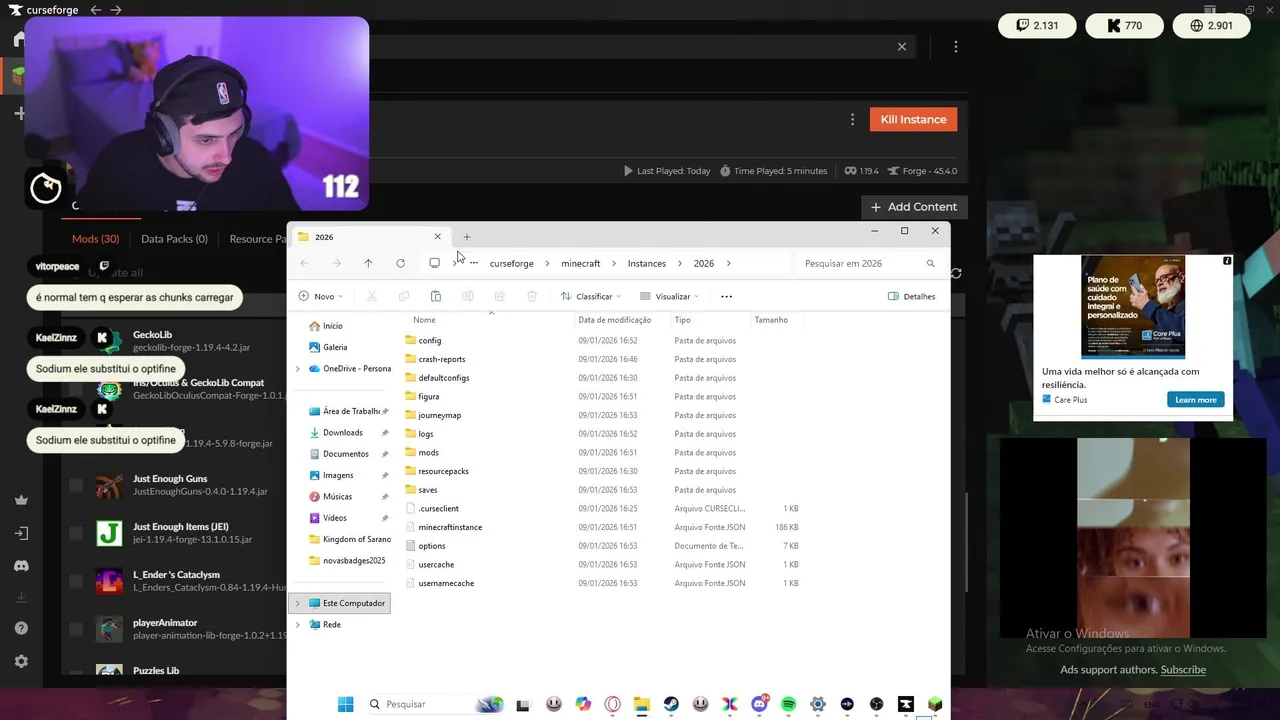Open the Minecraft block icon on taskbar
This screenshot has width=1280, height=720.
pos(935,704)
